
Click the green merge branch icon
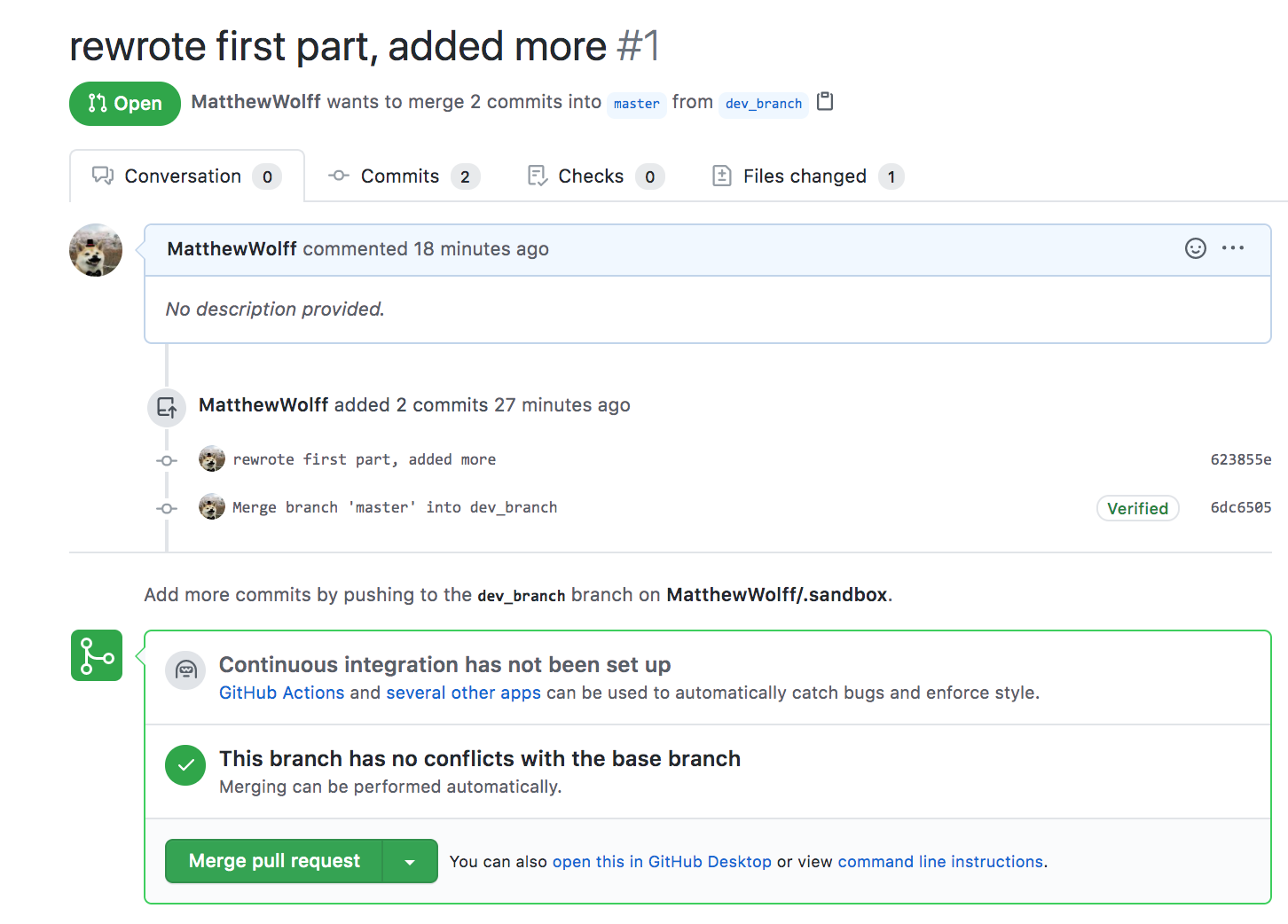(x=97, y=656)
